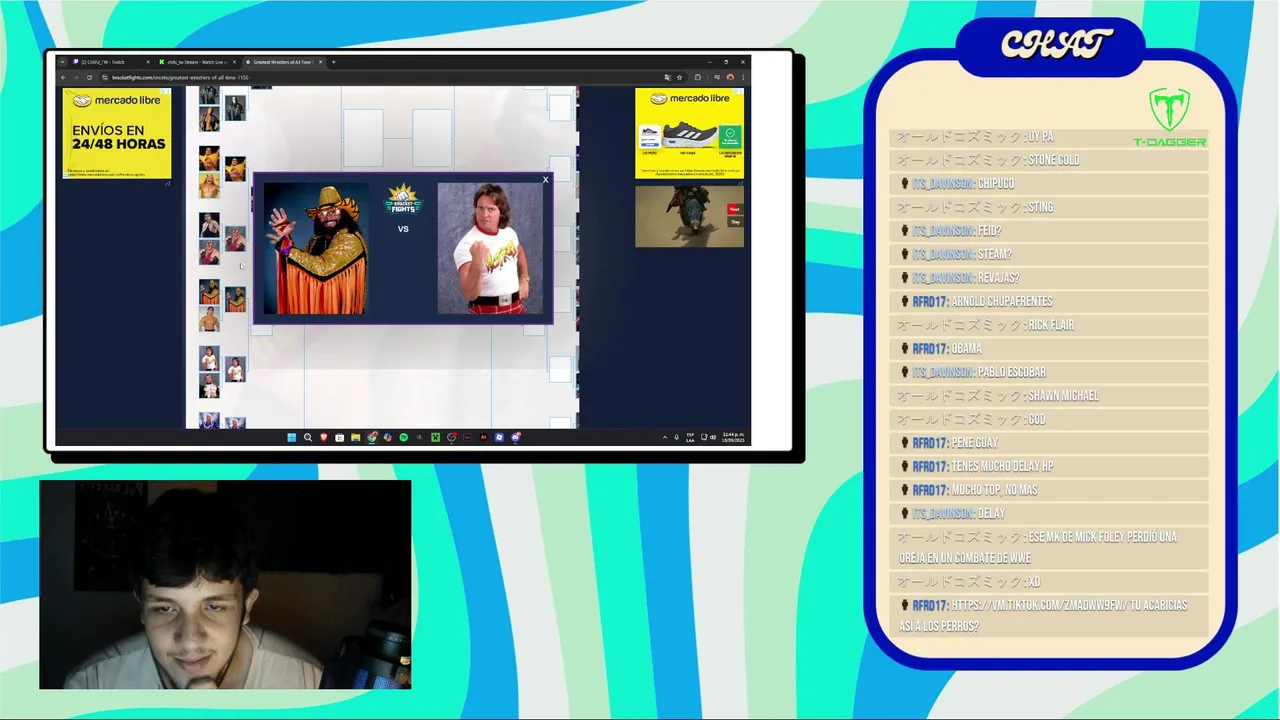Click the T-Dagger logo in the chat panel
1280x720 pixels.
point(1169,117)
